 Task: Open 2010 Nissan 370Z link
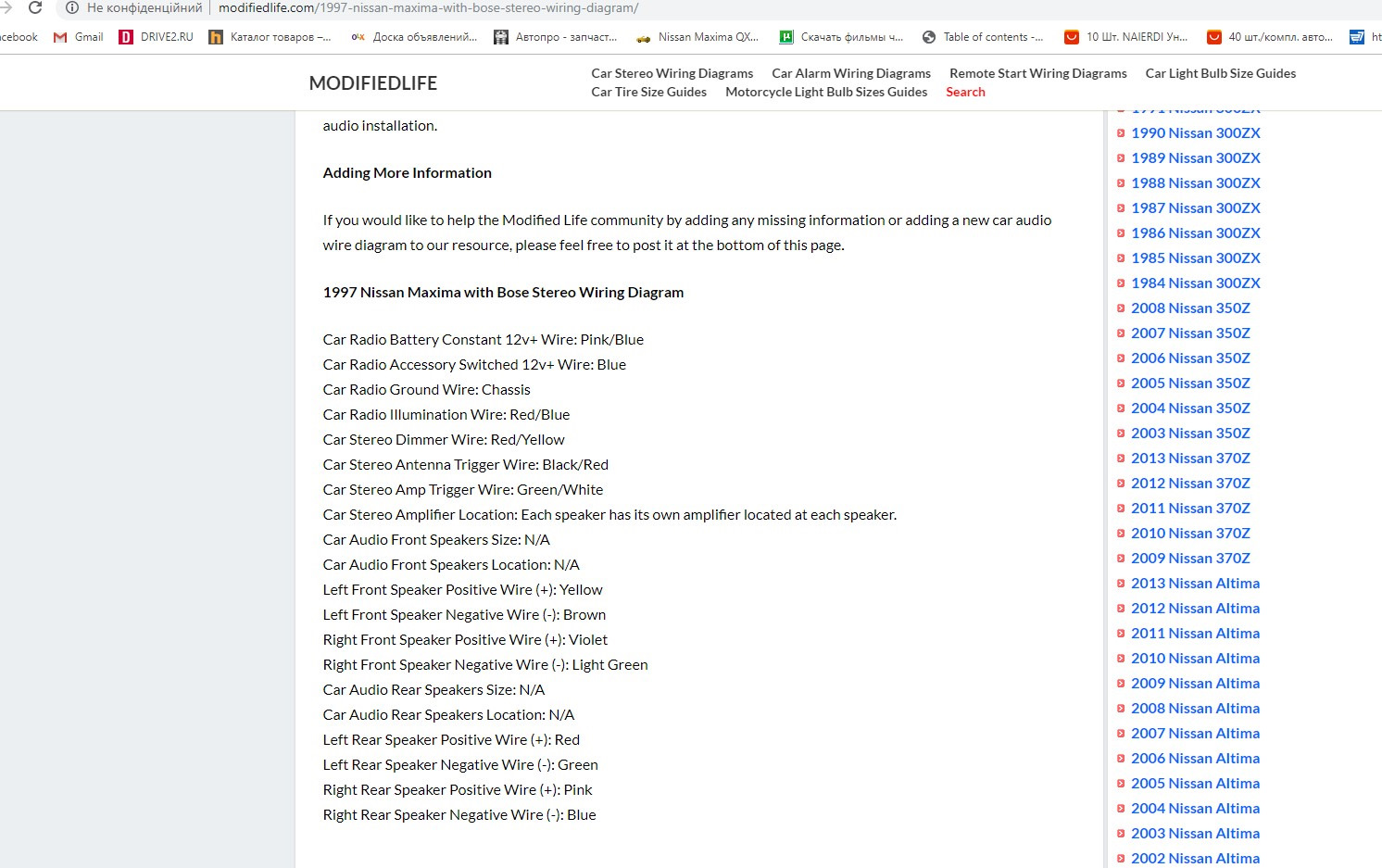point(1190,533)
